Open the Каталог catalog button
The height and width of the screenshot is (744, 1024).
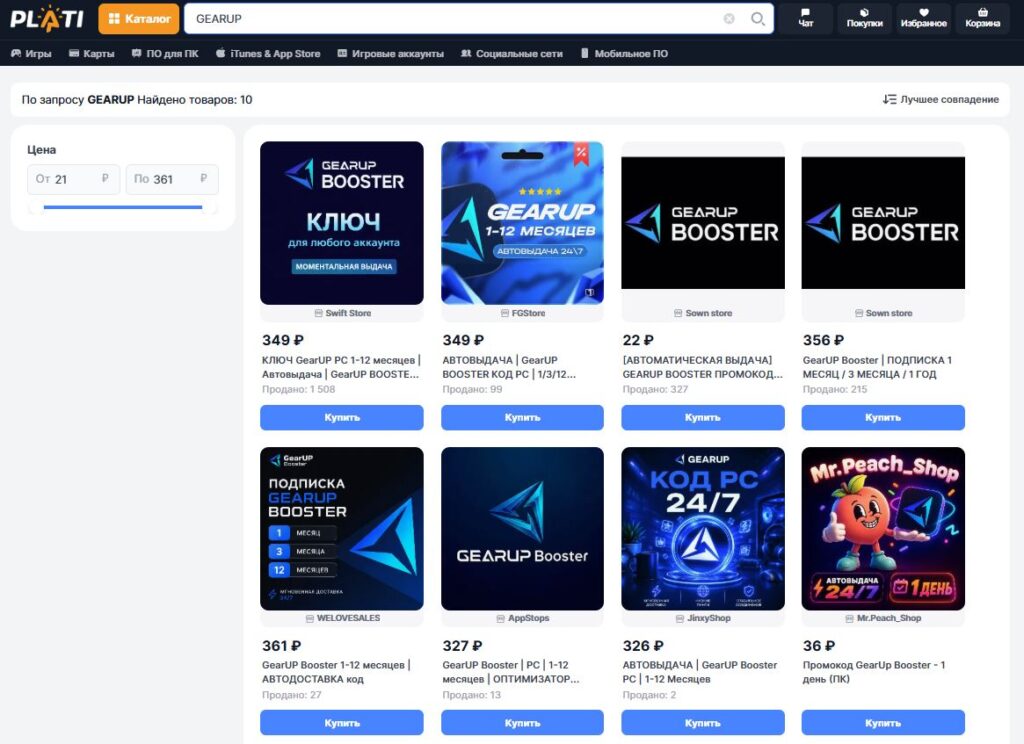138,19
